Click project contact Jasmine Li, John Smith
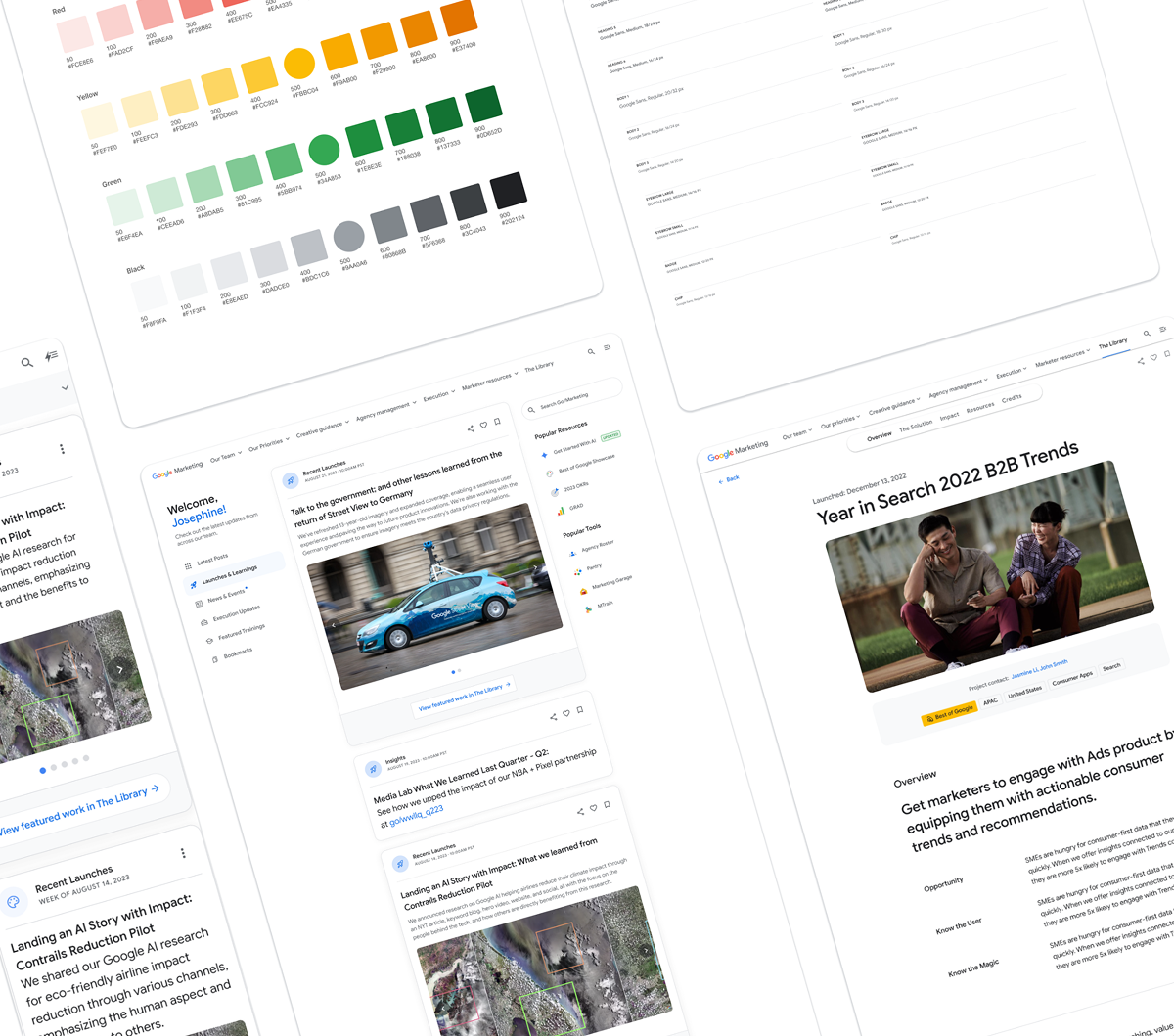 (x=1039, y=670)
